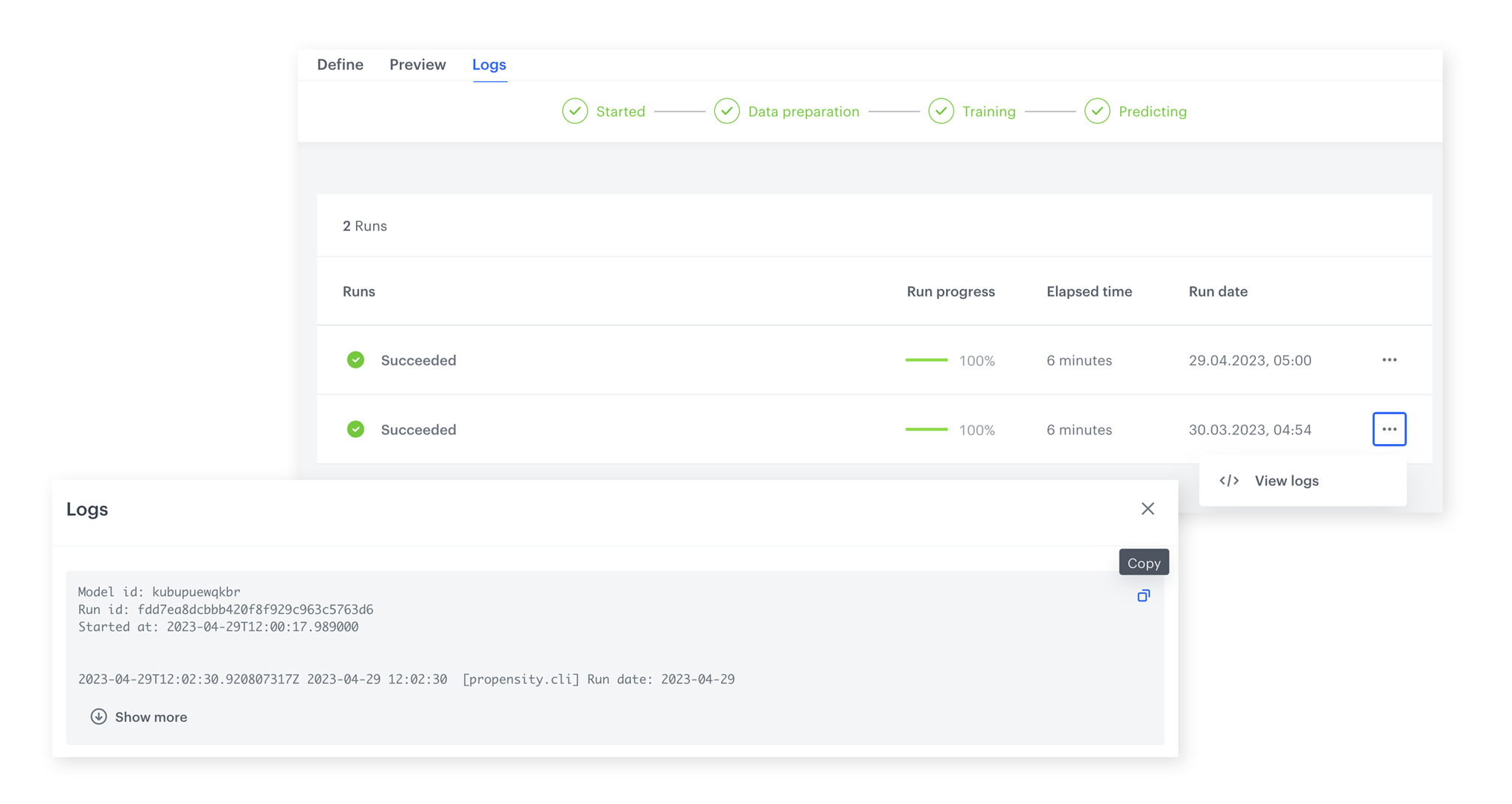Click the download arrow icon next to Show more
The height and width of the screenshot is (804, 1512).
coord(98,717)
